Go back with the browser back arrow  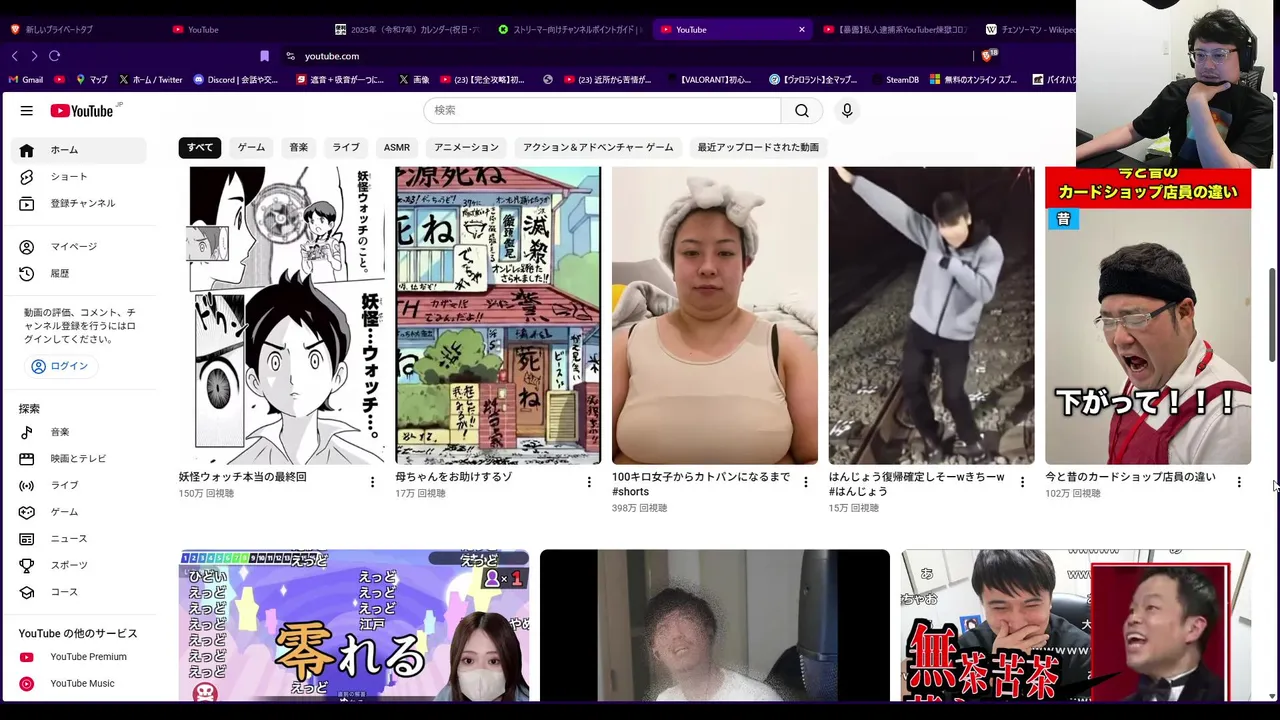click(15, 56)
